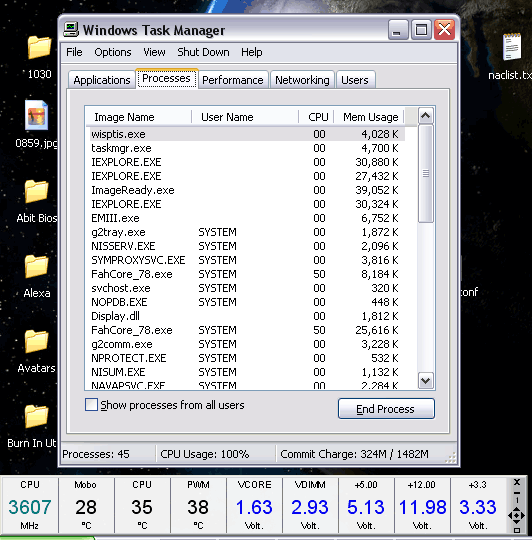The height and width of the screenshot is (540, 532).
Task: Close the hardware monitor bar with X
Action: click(517, 482)
